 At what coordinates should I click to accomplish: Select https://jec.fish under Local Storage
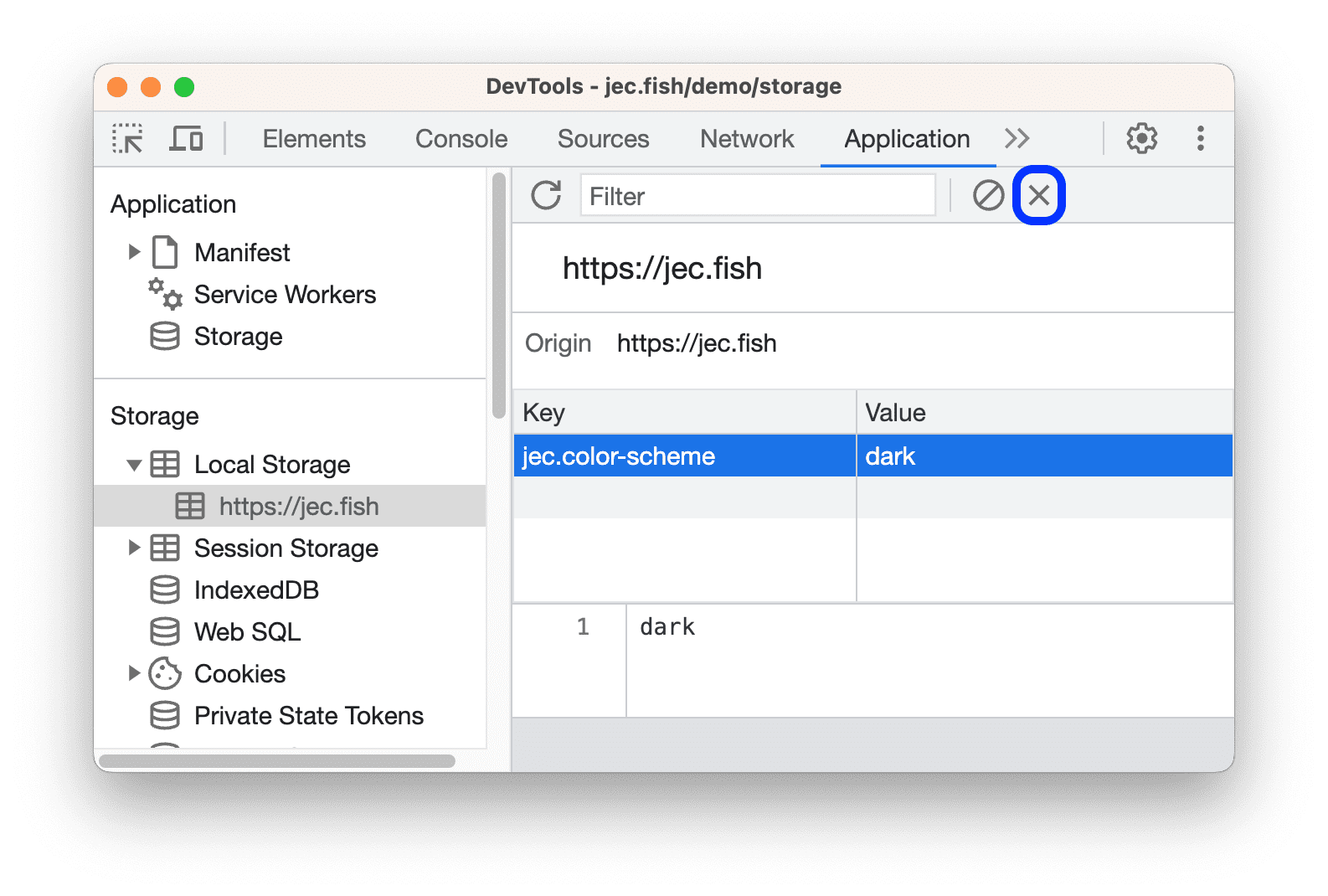(x=298, y=507)
